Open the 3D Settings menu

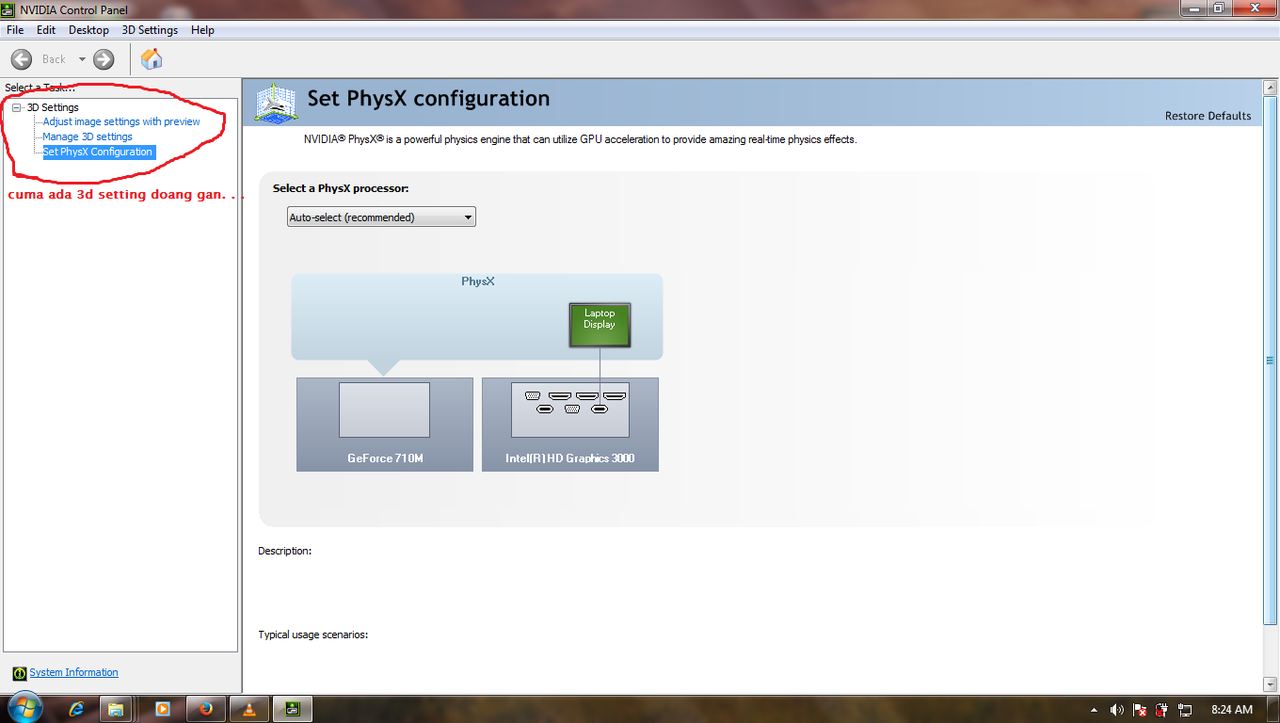pyautogui.click(x=150, y=30)
